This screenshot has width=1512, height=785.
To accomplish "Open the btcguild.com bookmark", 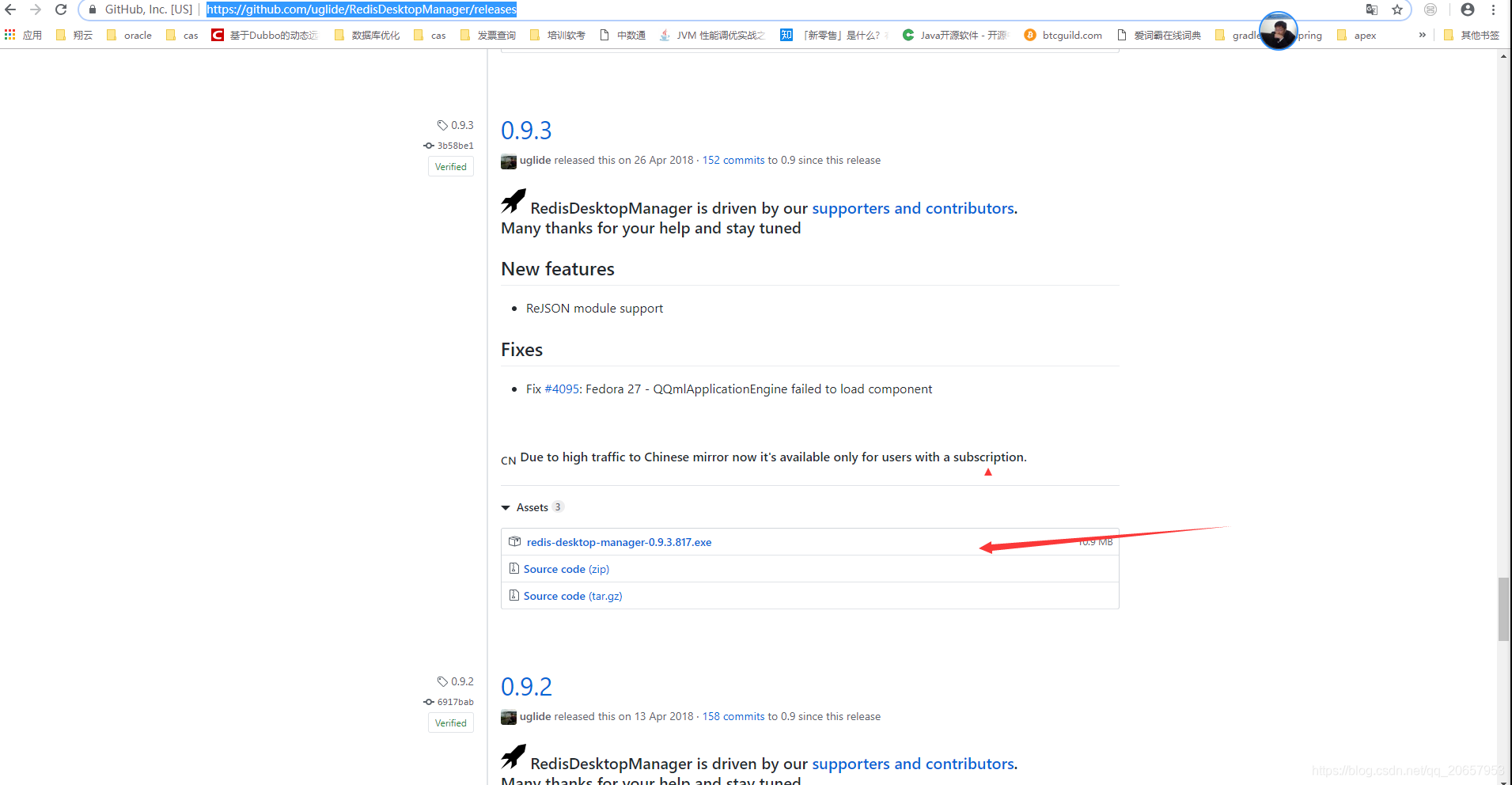I will [x=1063, y=35].
